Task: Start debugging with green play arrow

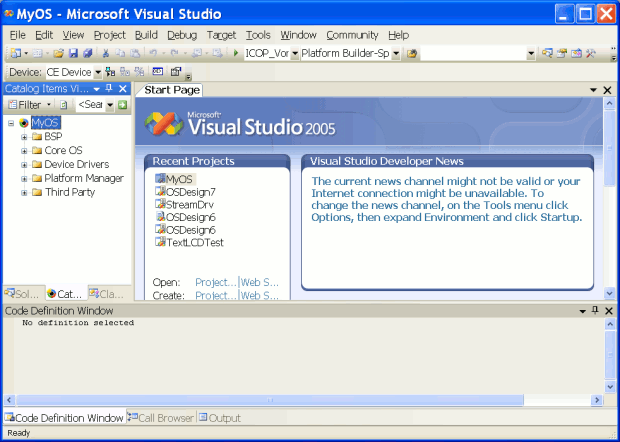Action: click(236, 53)
